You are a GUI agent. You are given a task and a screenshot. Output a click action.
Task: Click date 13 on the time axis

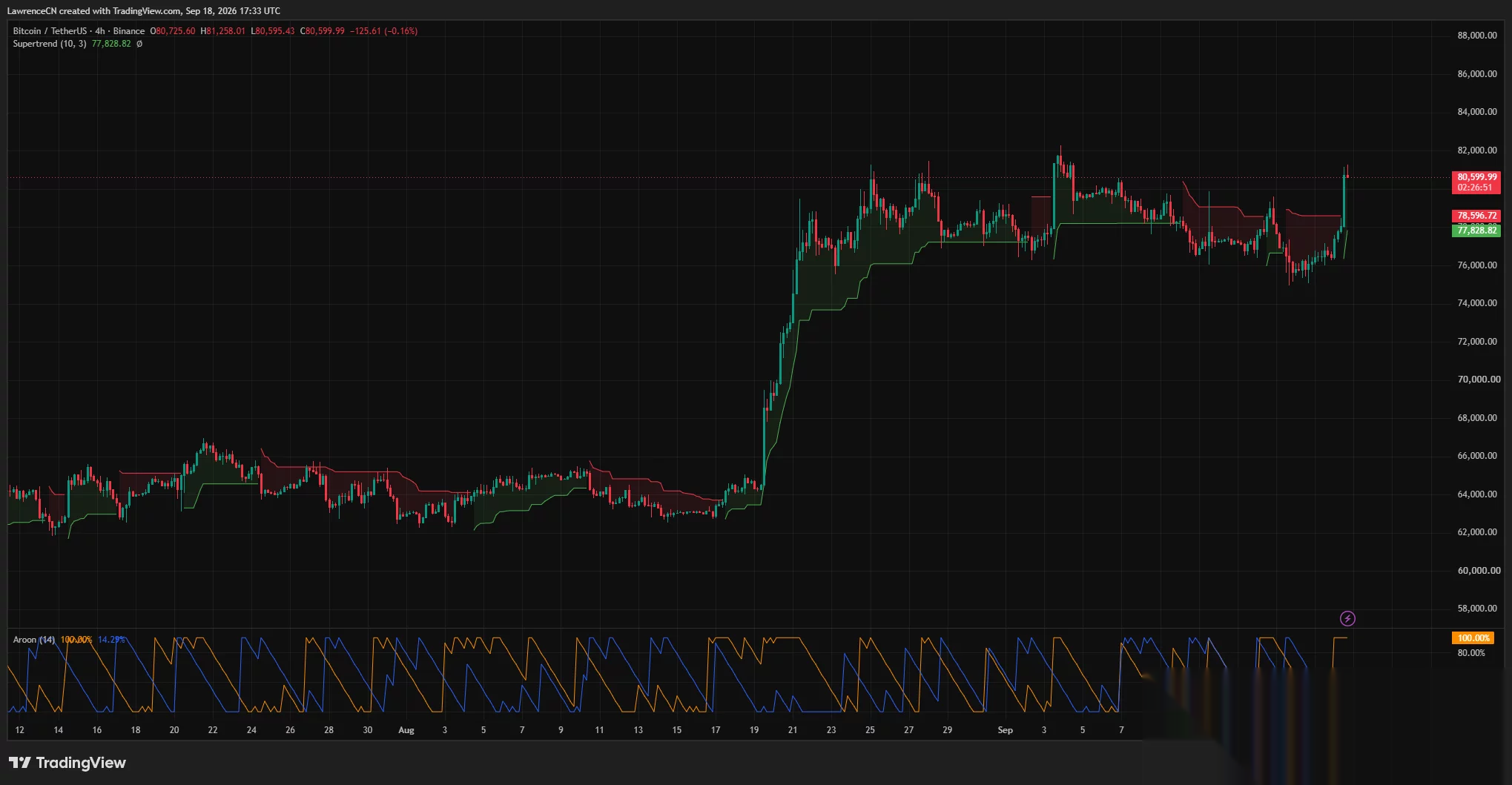tap(638, 730)
